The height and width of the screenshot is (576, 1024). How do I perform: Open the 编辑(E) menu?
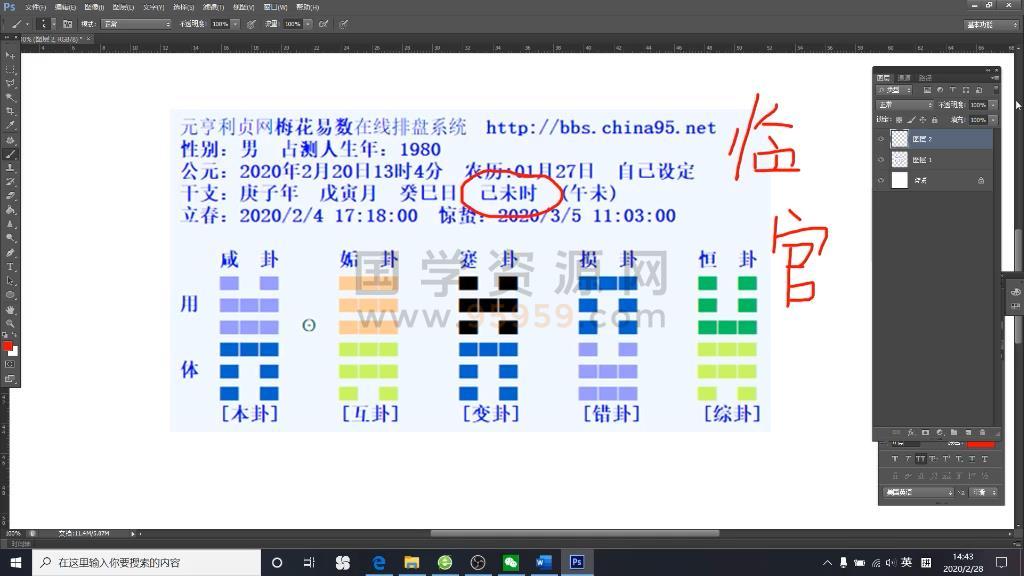tap(65, 7)
